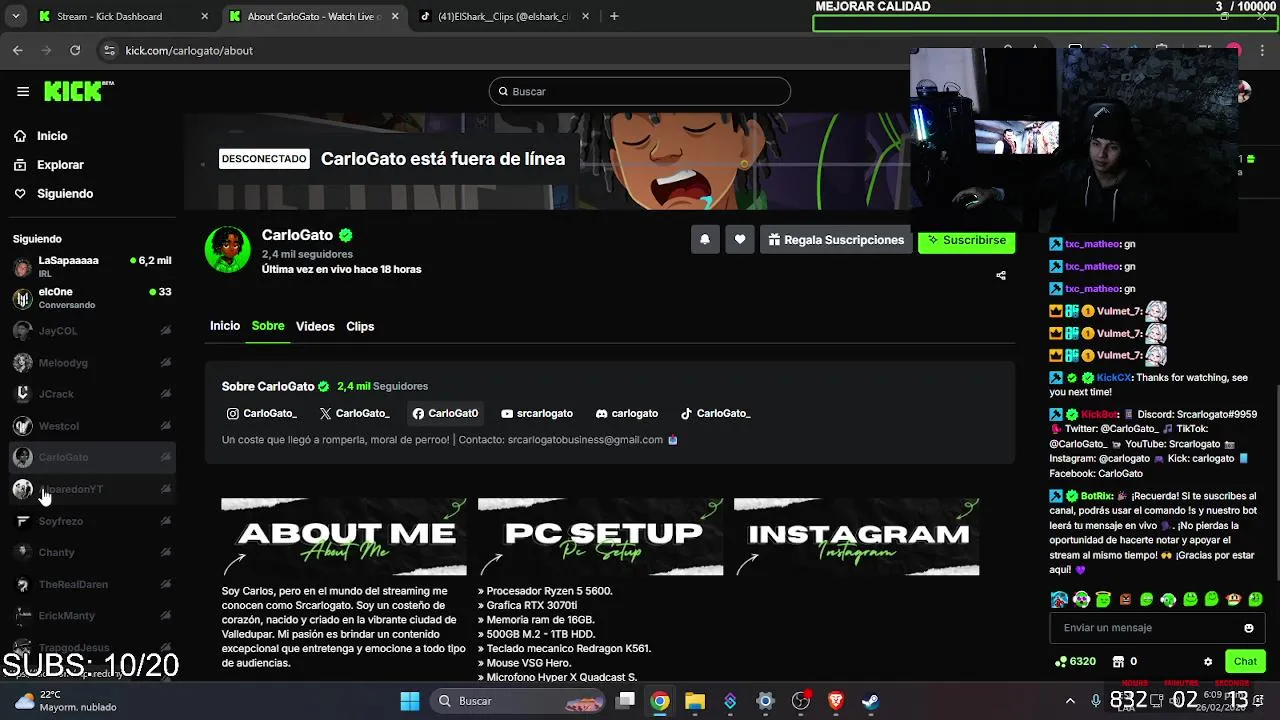Open OBS Studio from the taskbar
Viewport: 1280px width, 720px height.
(801, 701)
